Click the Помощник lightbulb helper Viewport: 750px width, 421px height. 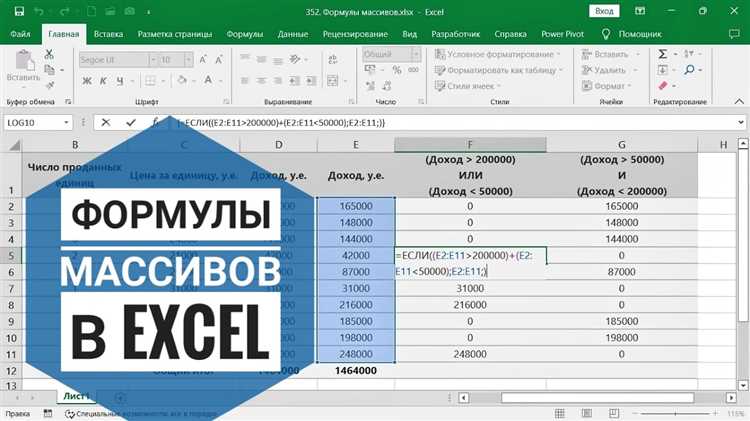coord(632,34)
